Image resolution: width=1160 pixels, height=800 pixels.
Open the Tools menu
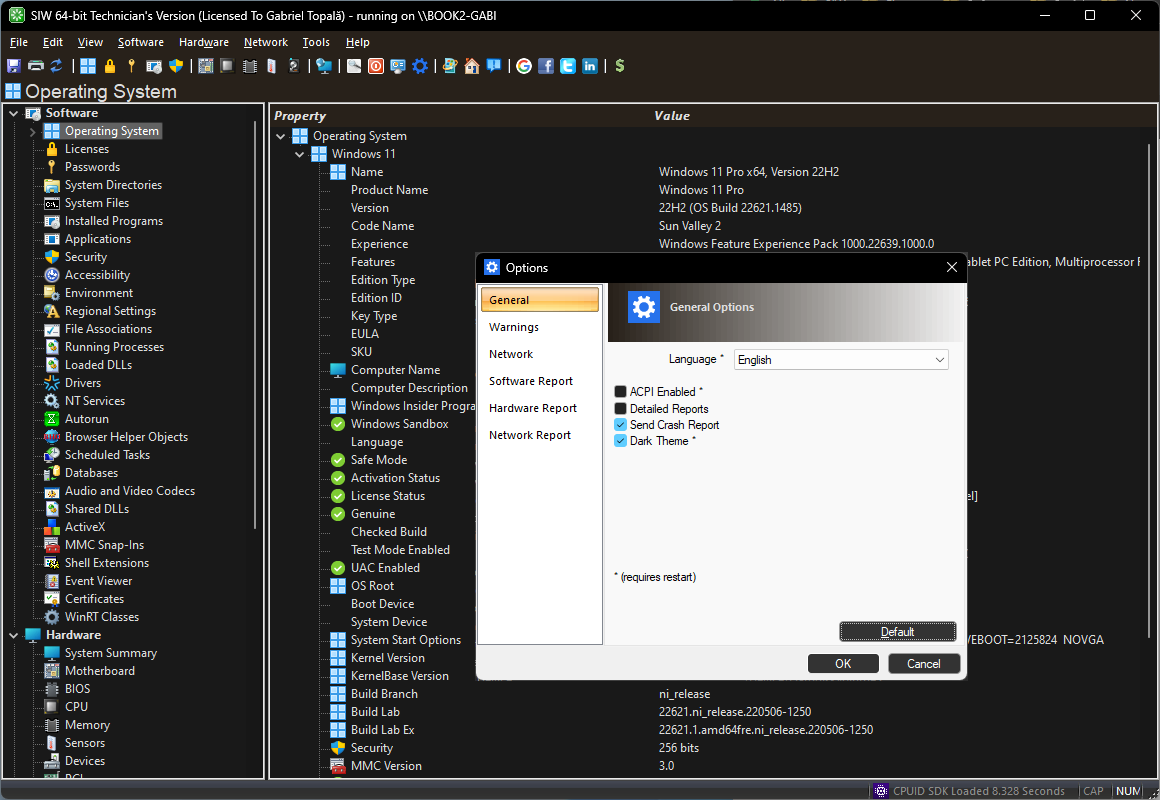pos(316,42)
